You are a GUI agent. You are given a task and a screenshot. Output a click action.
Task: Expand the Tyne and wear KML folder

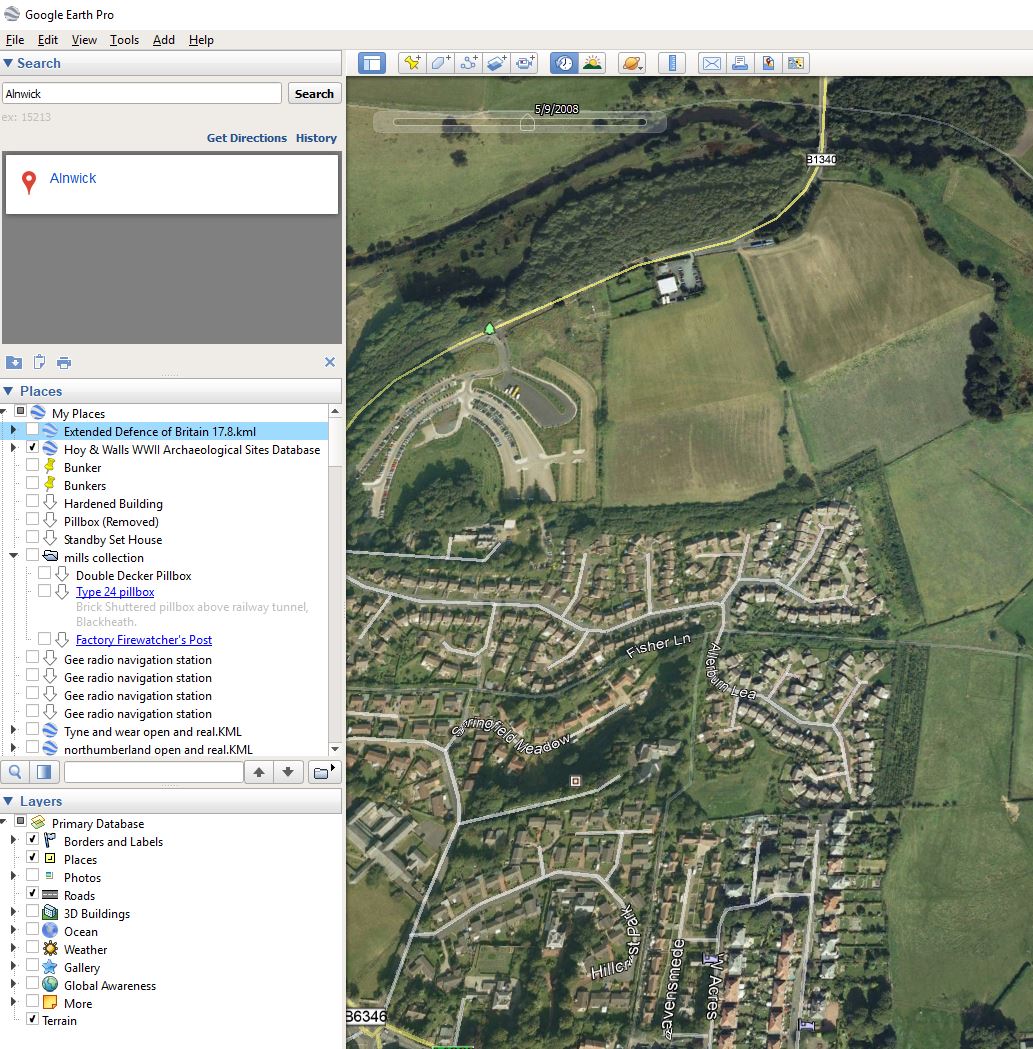point(13,731)
